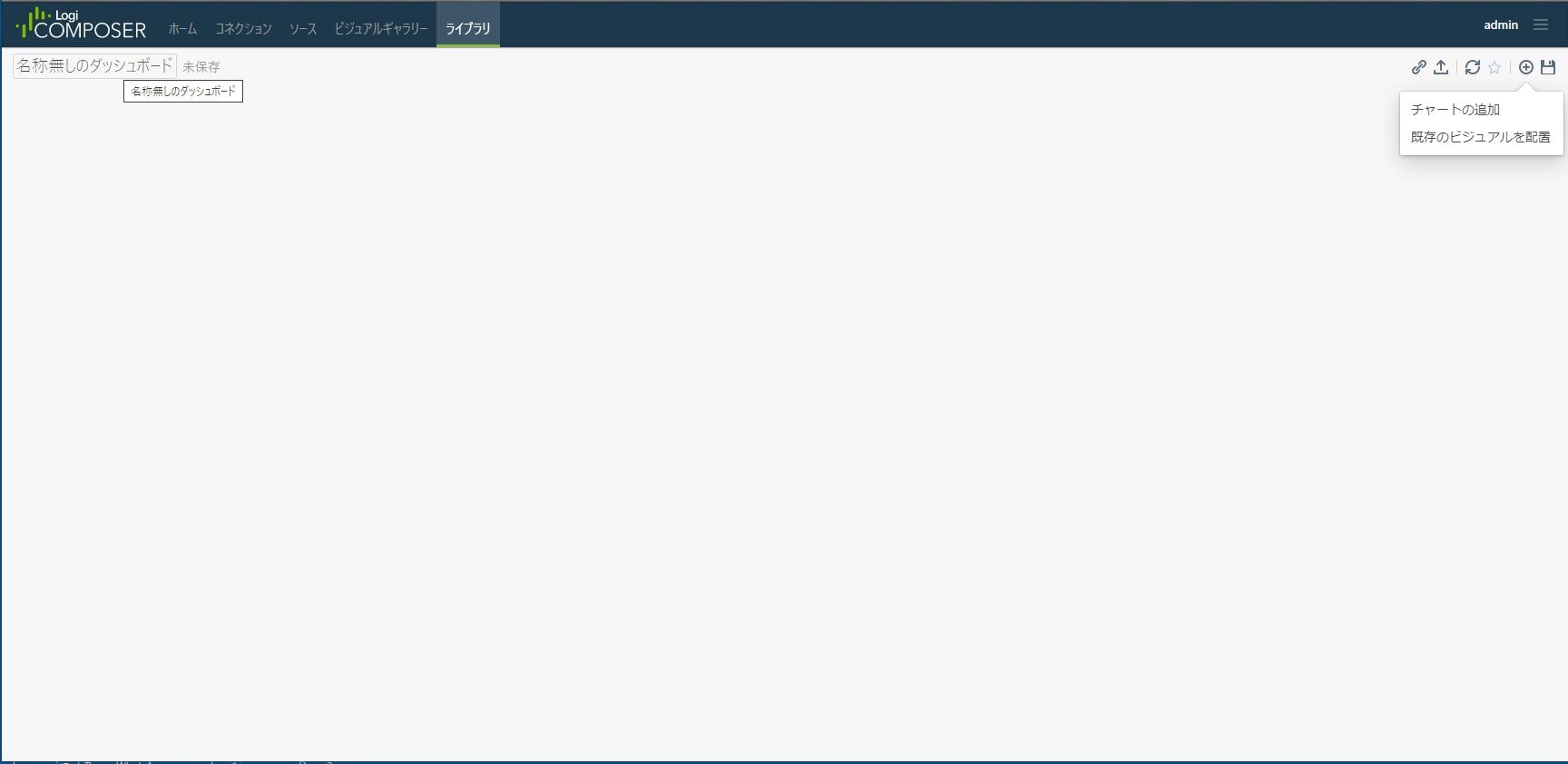Choose 既存のビジュアルを配置 option
Image resolution: width=1568 pixels, height=764 pixels.
1480,137
